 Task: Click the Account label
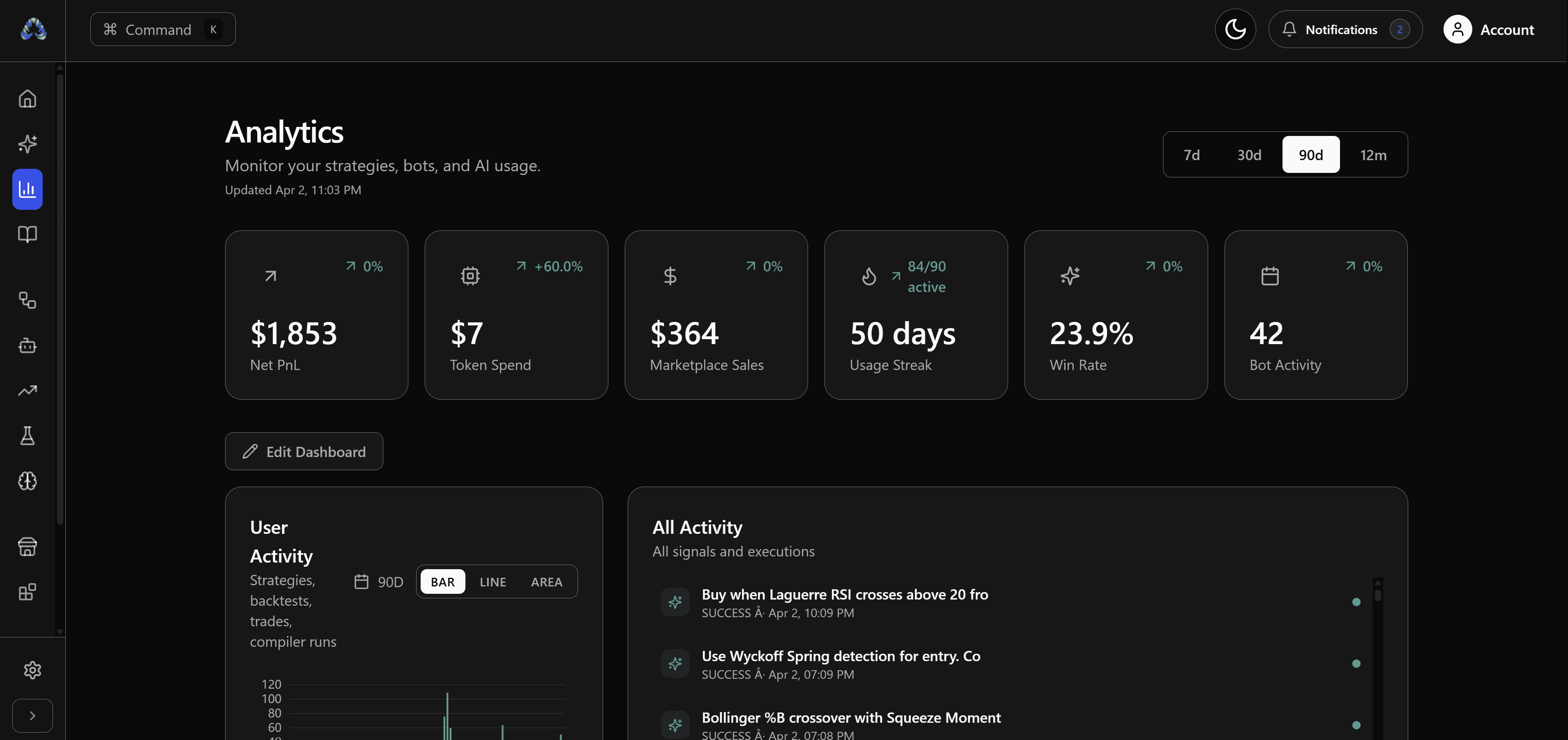1506,29
